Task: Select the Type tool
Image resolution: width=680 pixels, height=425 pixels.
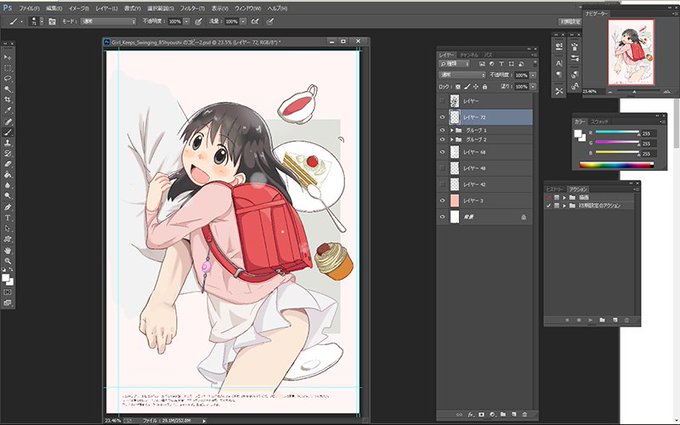Action: coord(7,218)
